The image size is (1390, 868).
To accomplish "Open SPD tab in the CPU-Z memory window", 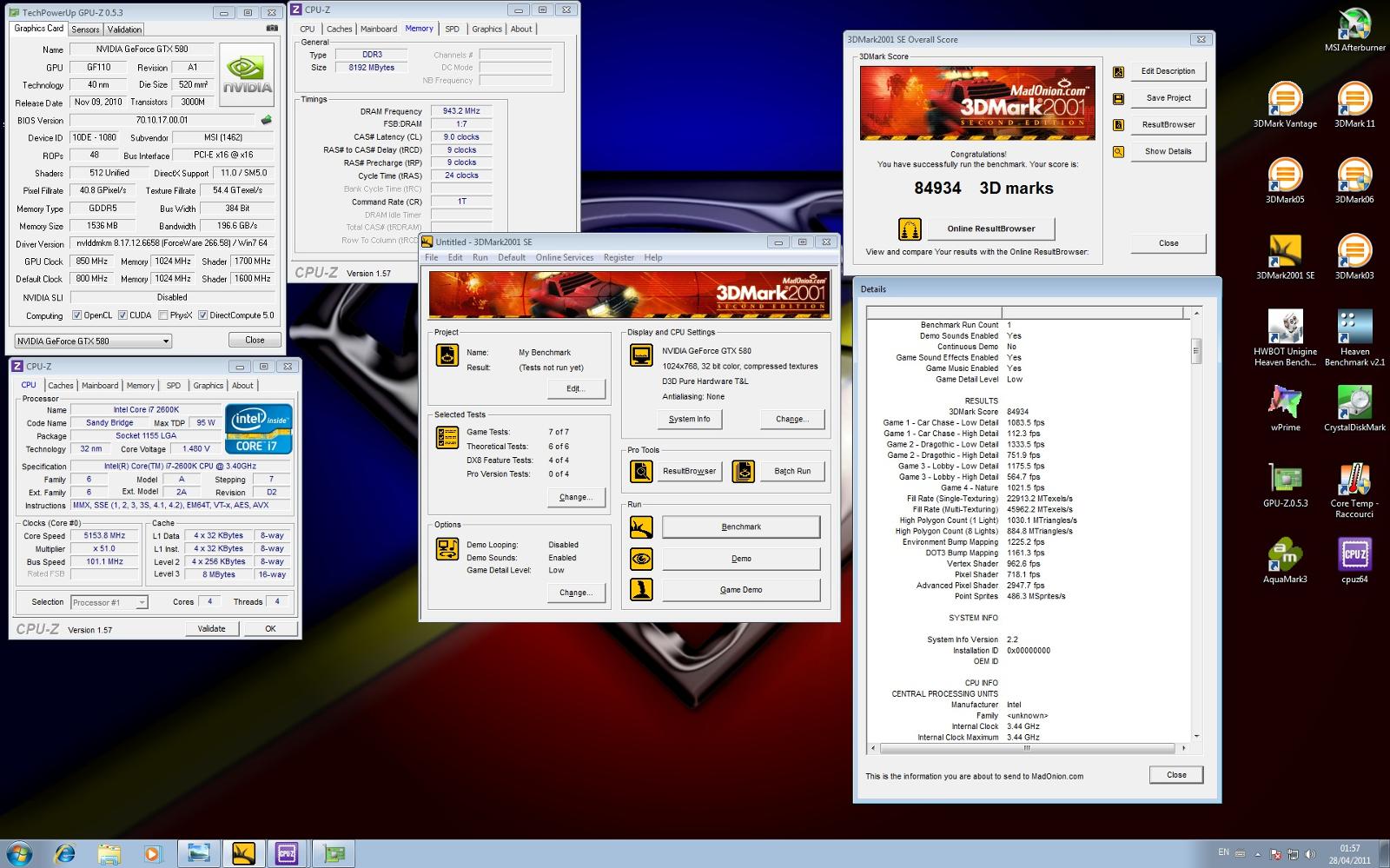I will pos(452,29).
